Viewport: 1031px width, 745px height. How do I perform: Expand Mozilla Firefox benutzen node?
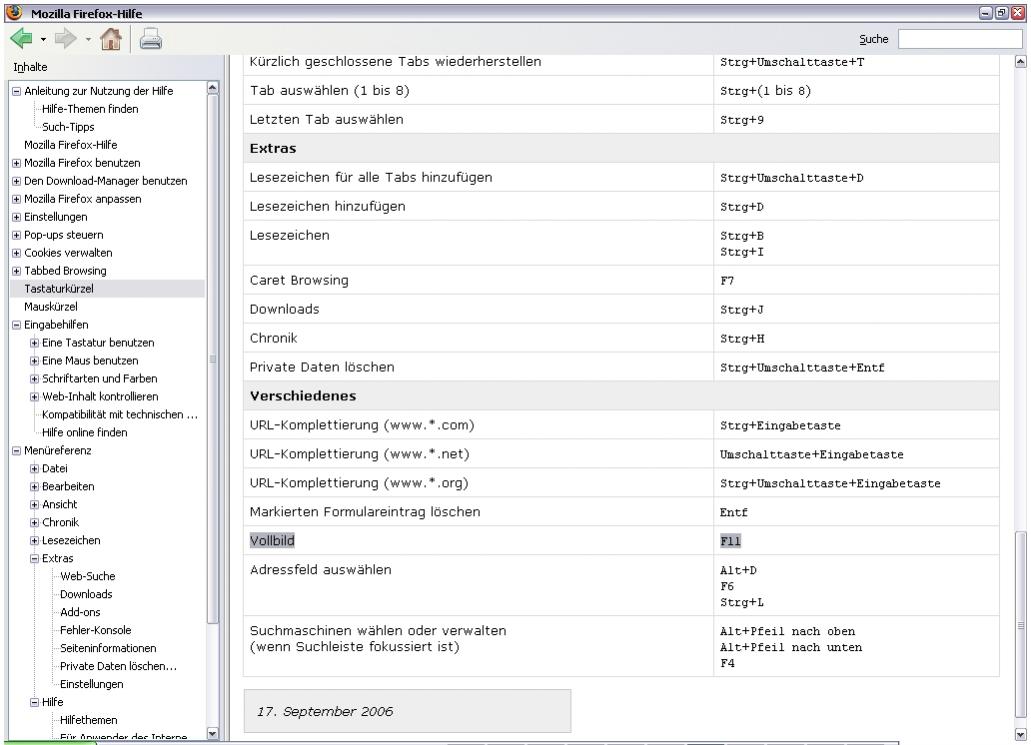(16, 163)
